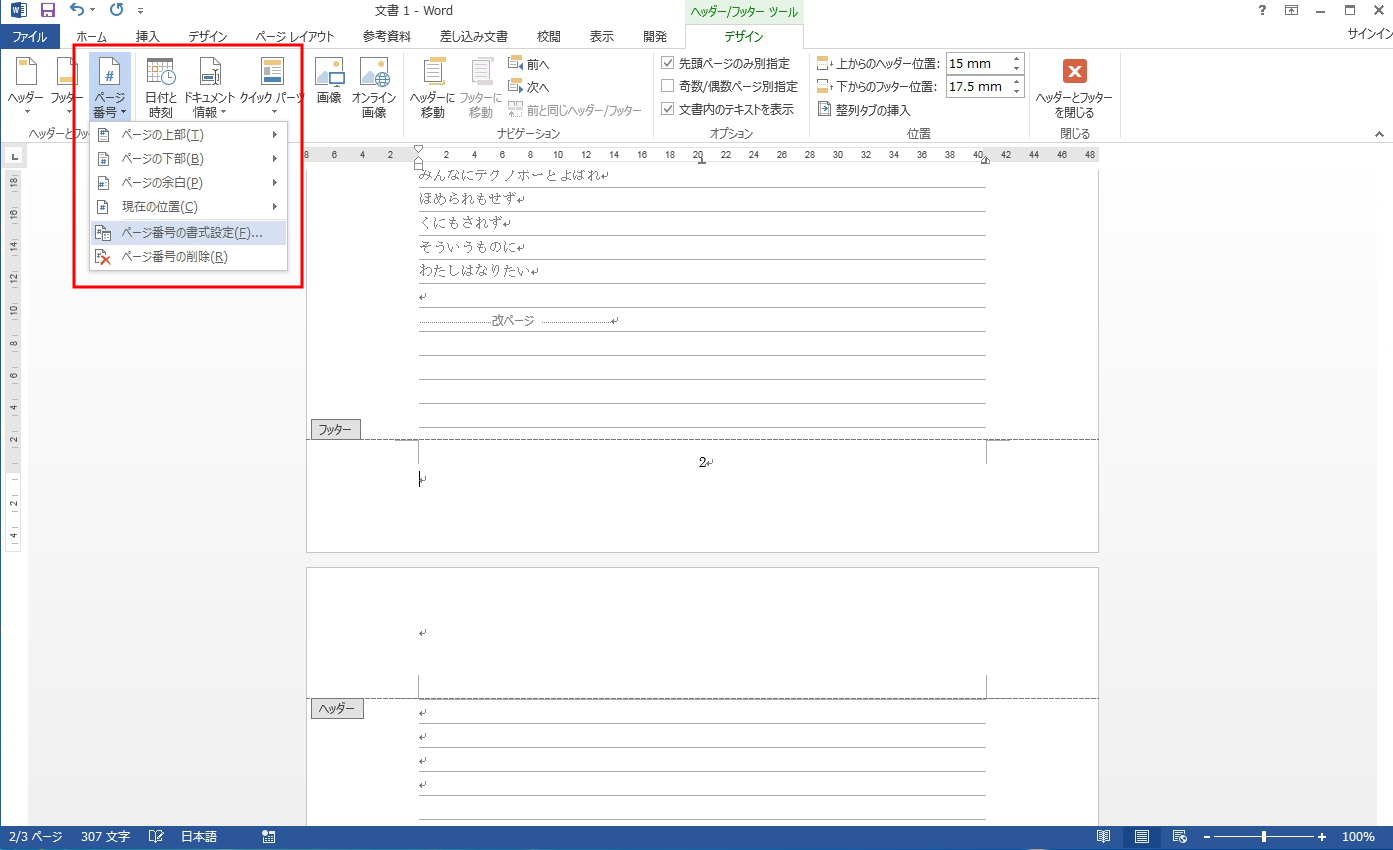Close header and footer editing
The image size is (1393, 850).
pyautogui.click(x=1074, y=86)
